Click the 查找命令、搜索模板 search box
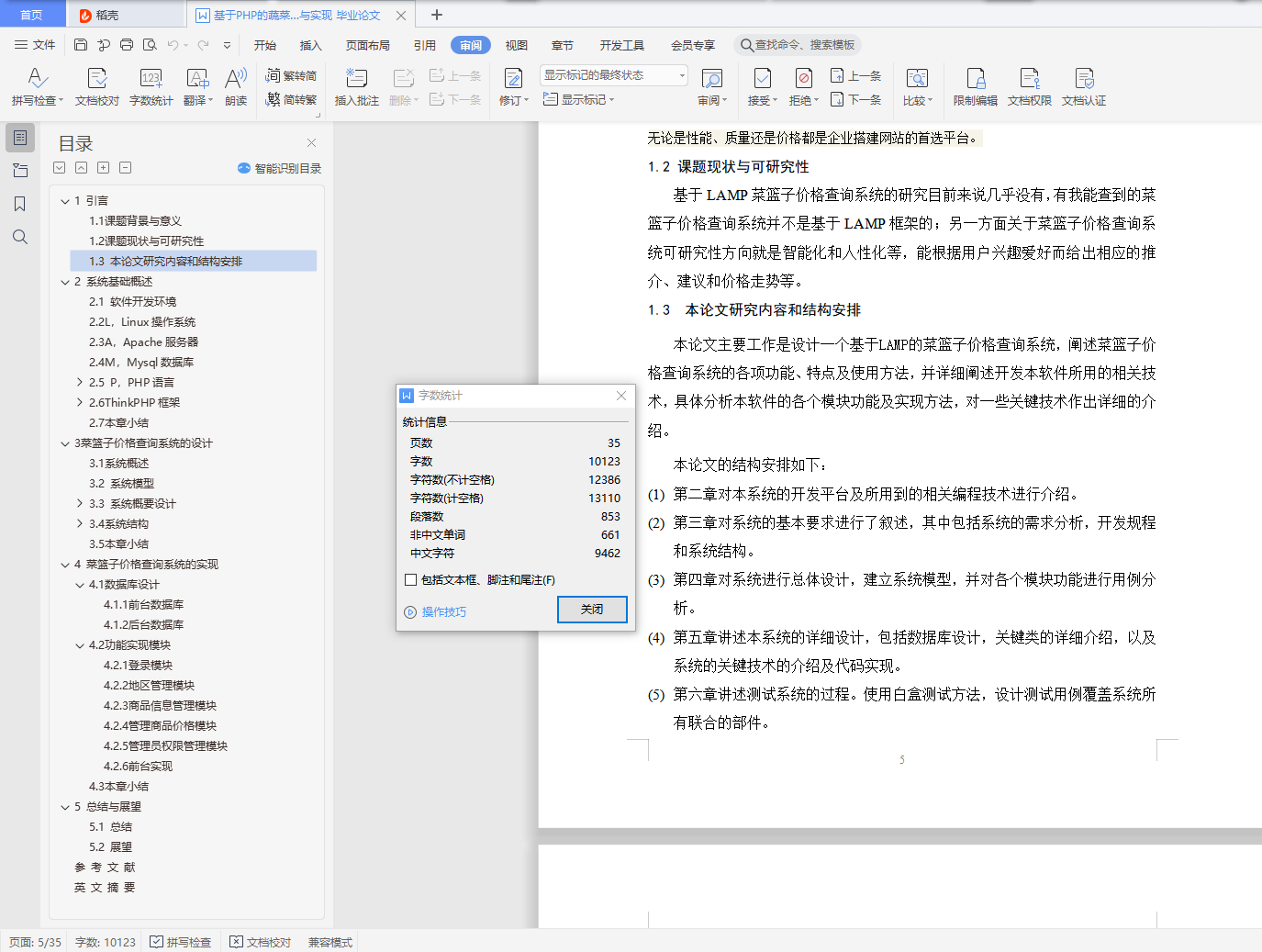 point(798,45)
